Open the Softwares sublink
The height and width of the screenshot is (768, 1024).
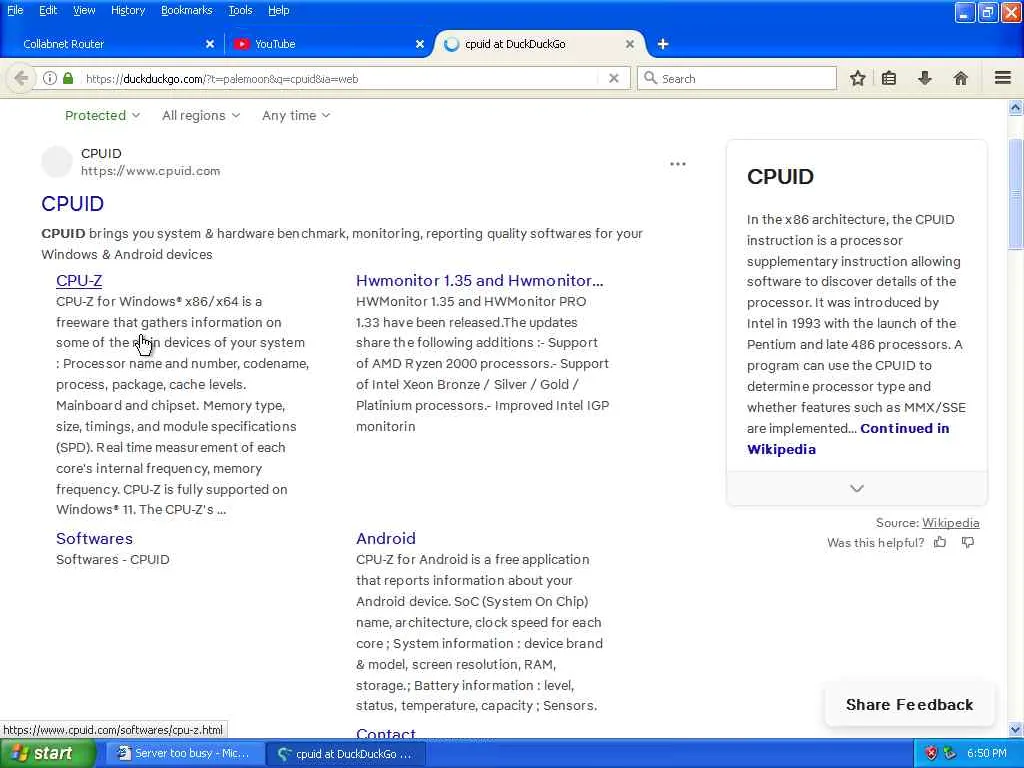94,539
